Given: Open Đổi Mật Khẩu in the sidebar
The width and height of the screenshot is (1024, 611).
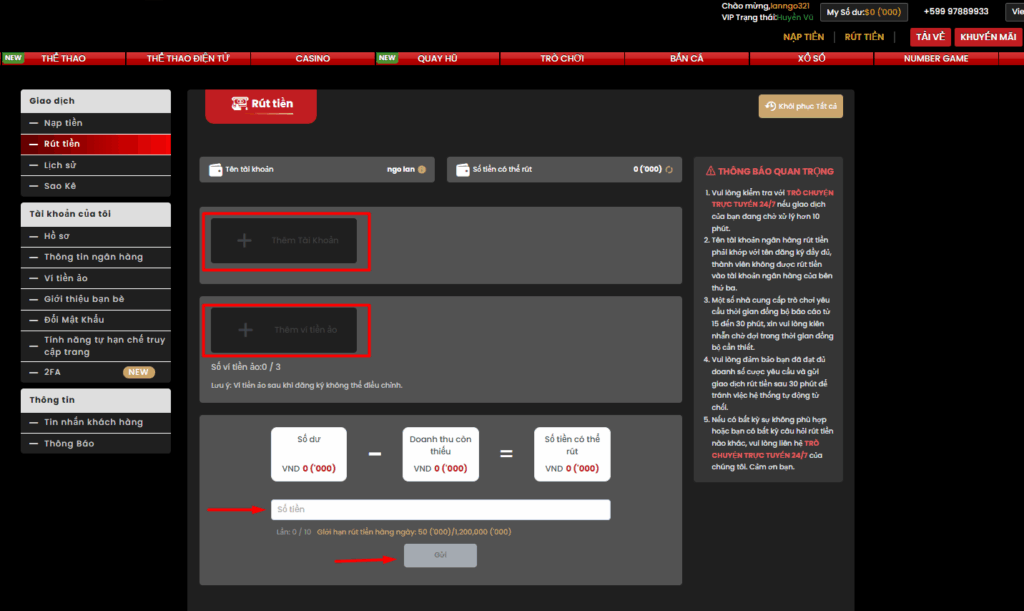Looking at the screenshot, I should 96,320.
